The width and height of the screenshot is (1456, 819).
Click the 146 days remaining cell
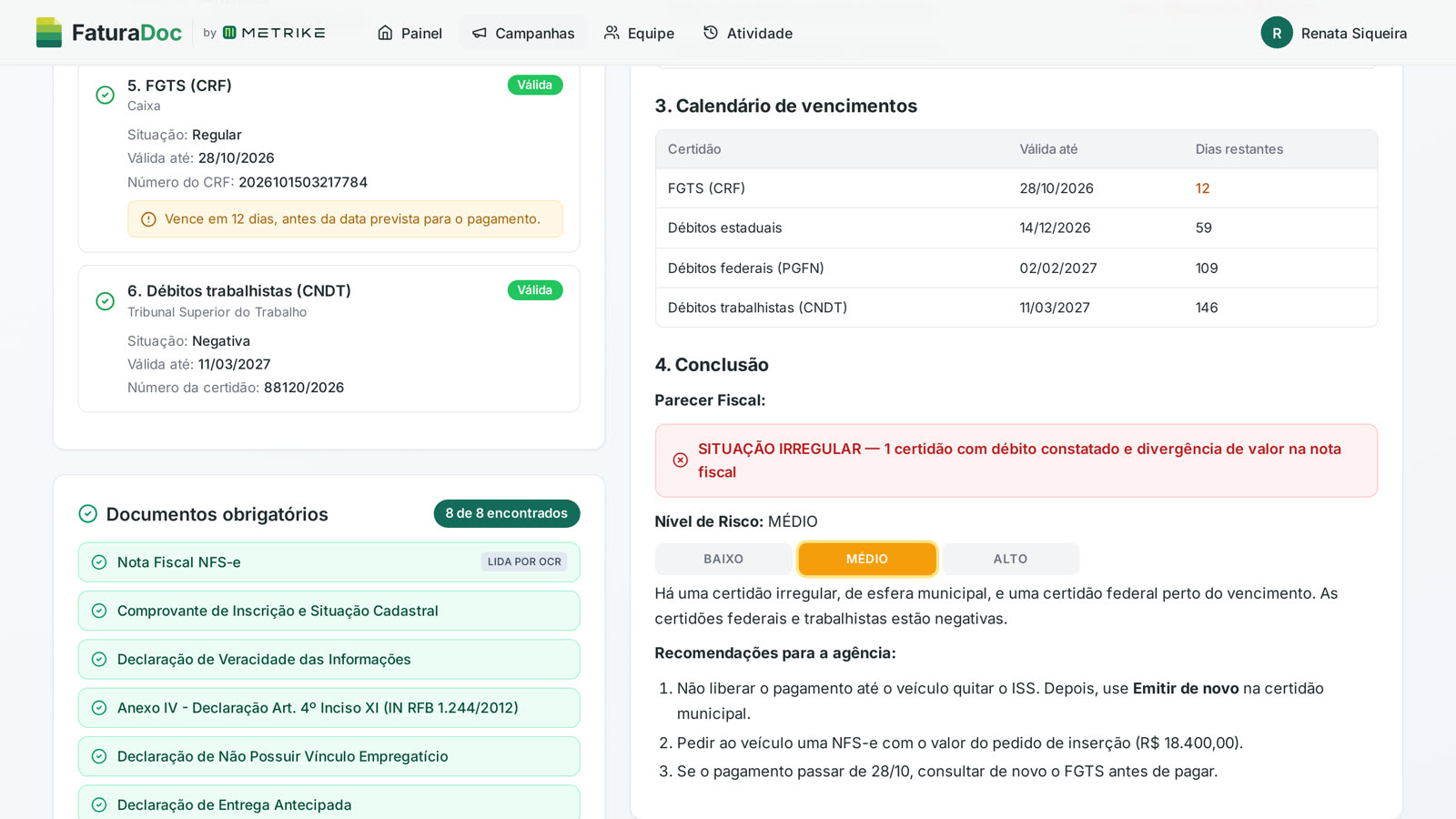(x=1207, y=308)
